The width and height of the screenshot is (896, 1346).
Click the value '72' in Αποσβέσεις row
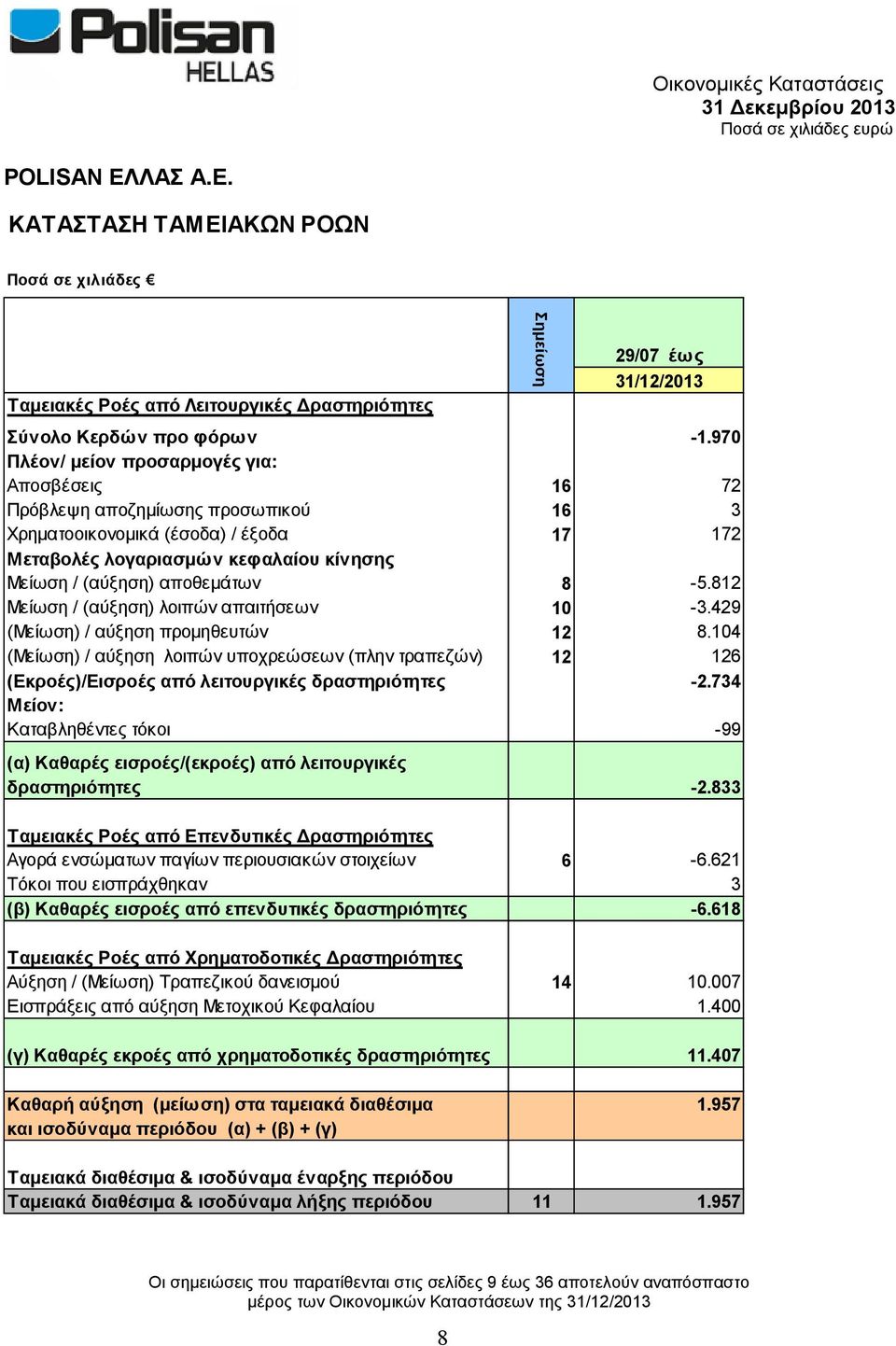point(731,485)
